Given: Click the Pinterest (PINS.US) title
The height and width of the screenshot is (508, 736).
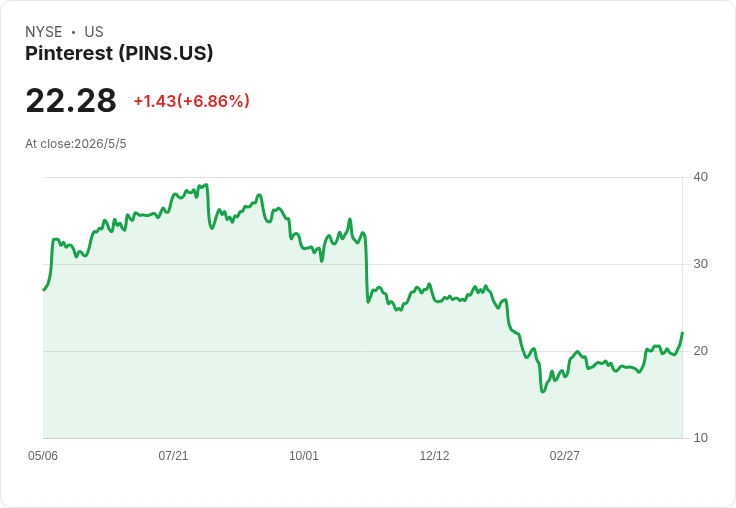Looking at the screenshot, I should [x=119, y=53].
